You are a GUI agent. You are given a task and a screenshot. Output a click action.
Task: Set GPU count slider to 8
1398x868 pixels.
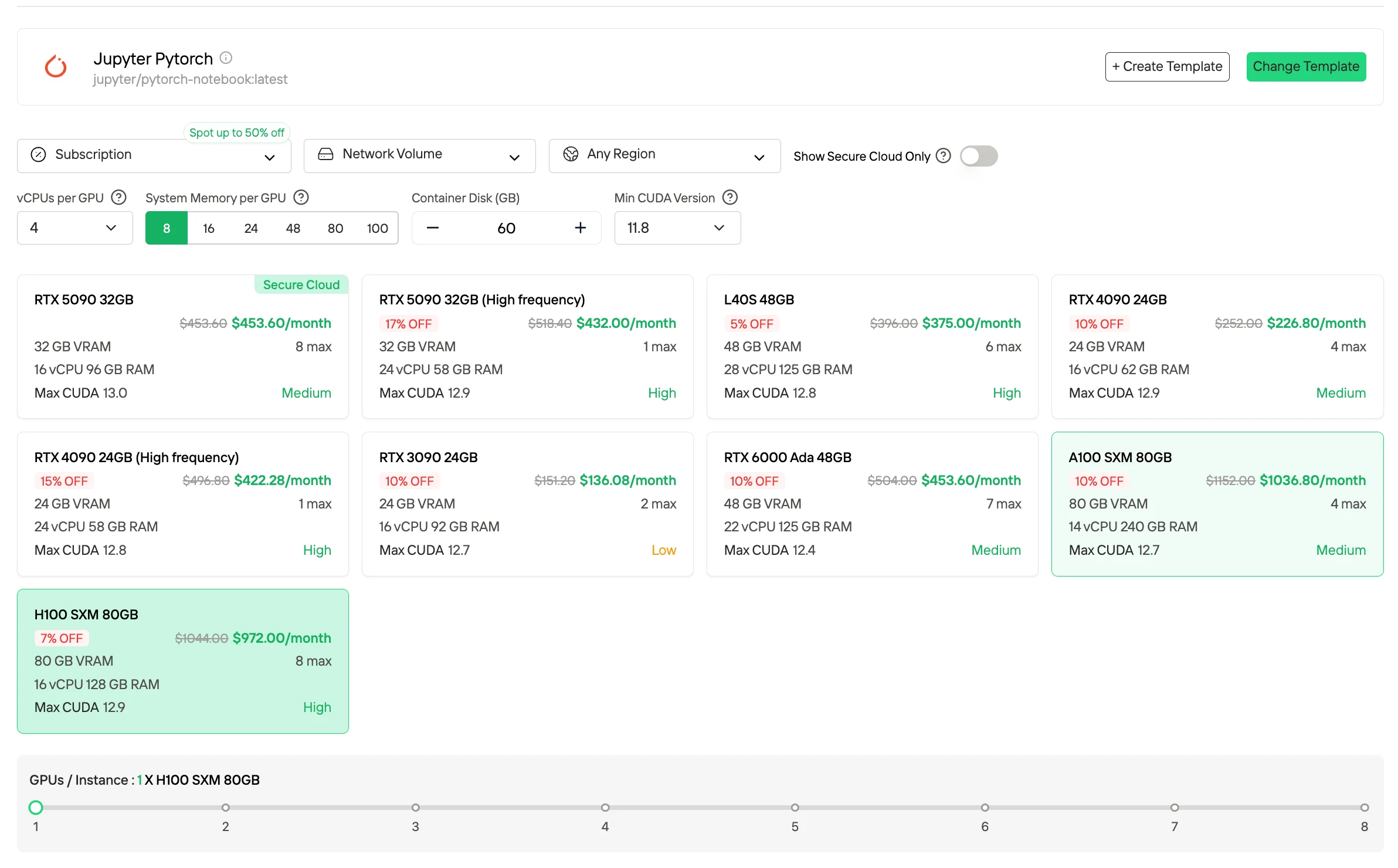(x=1365, y=808)
